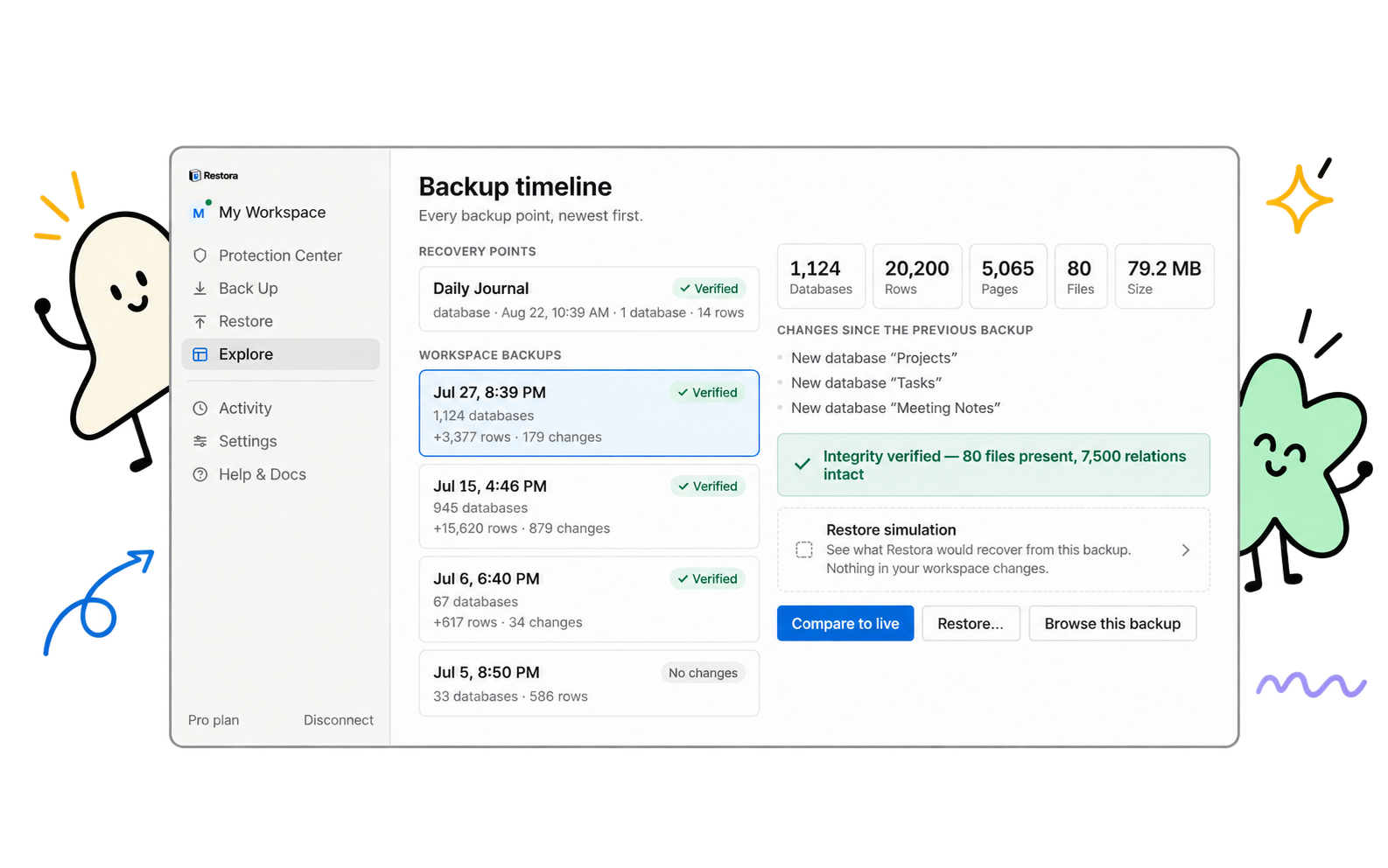Screen dimensions: 1388x868
Task: Click New database “Tasks” entry
Action: point(866,383)
